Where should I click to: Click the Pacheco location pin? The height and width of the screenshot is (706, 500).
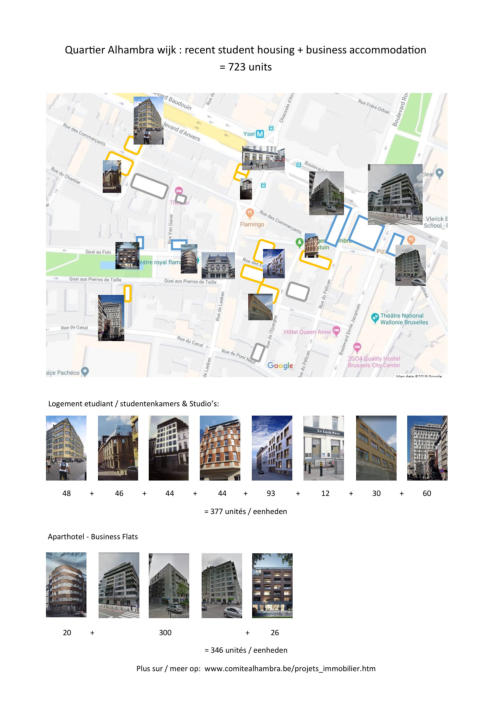(x=85, y=372)
